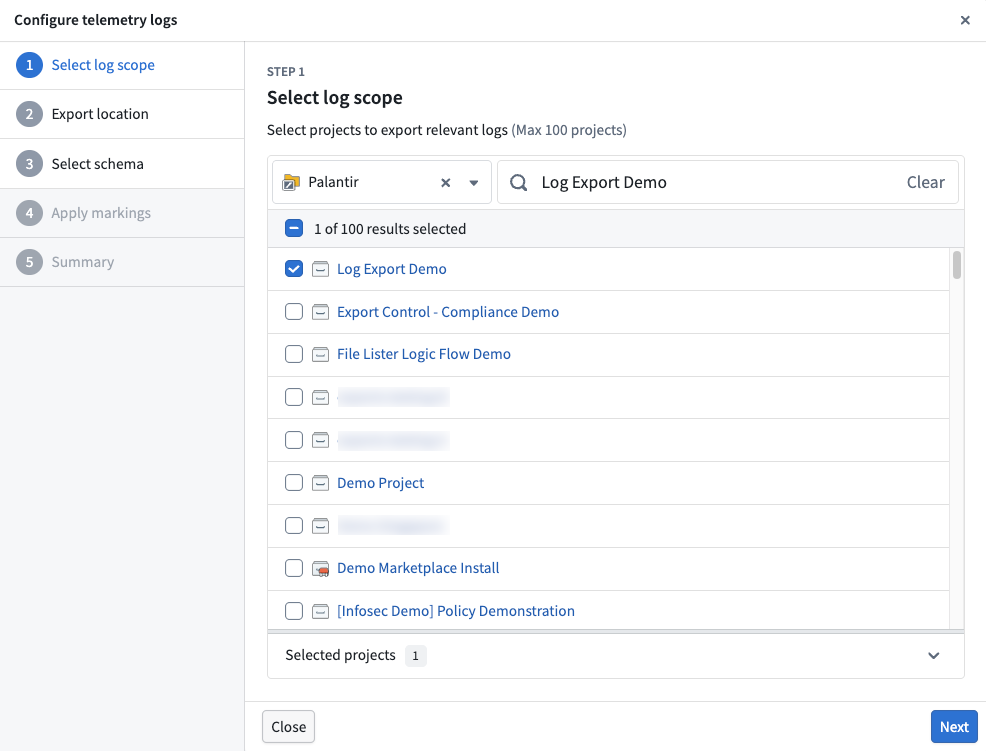
Task: Click the step 1 number badge
Action: [29, 65]
